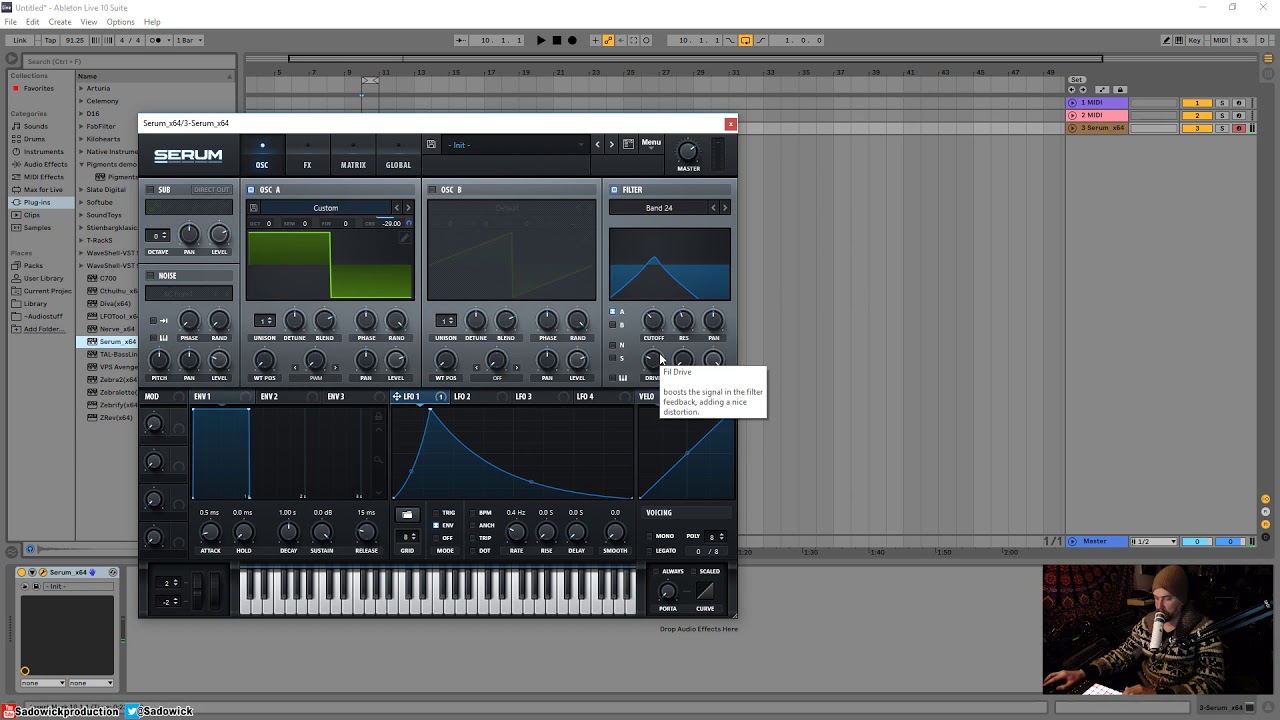Open the Band 24 filter type menu
The height and width of the screenshot is (720, 1280).
659,208
